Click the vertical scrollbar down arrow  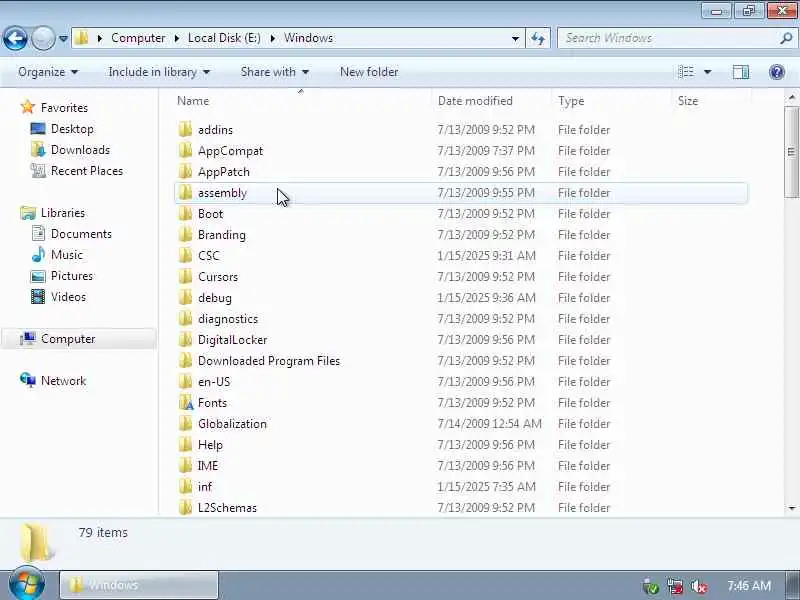(792, 508)
